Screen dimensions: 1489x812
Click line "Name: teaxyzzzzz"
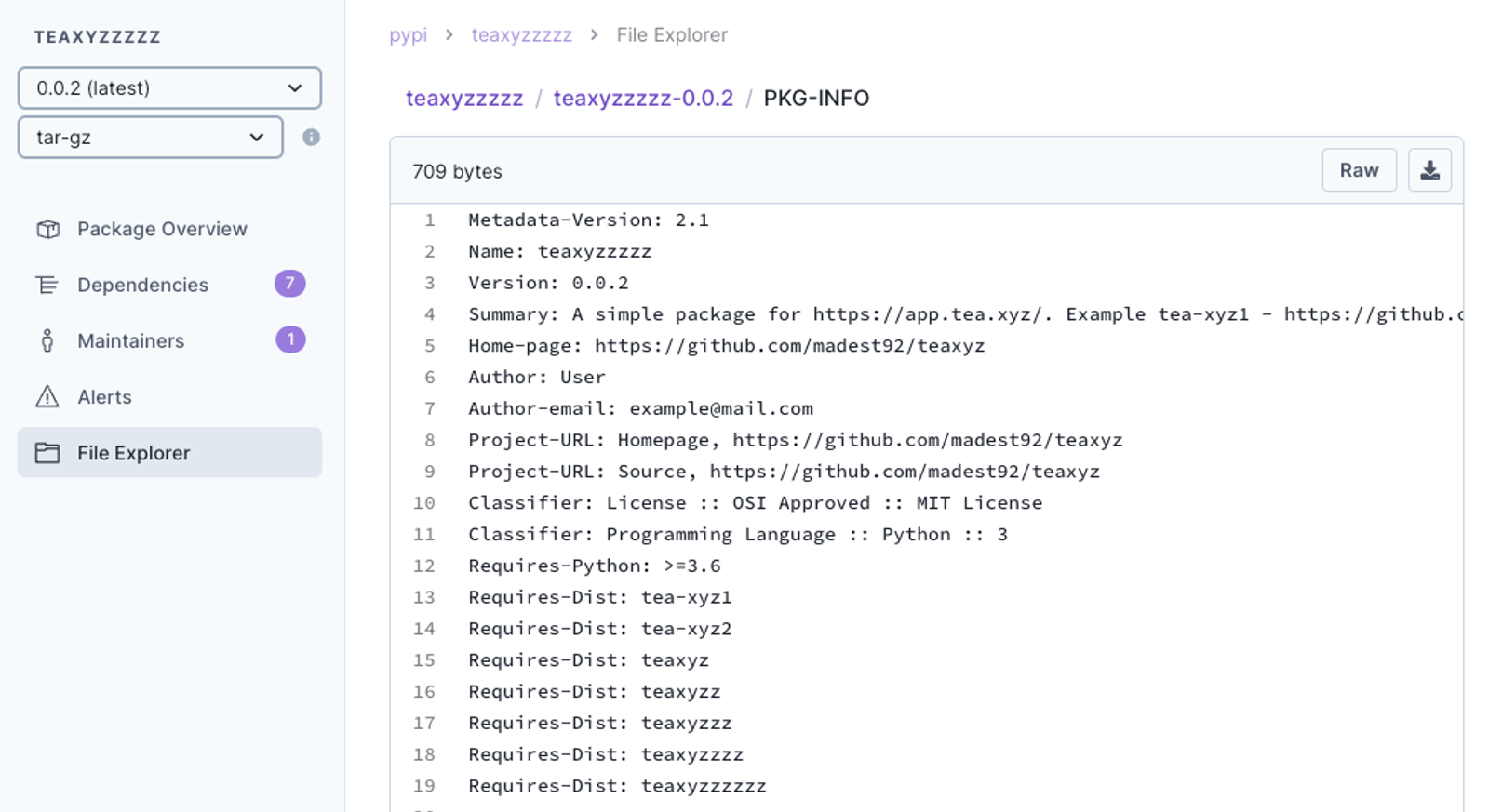[559, 251]
